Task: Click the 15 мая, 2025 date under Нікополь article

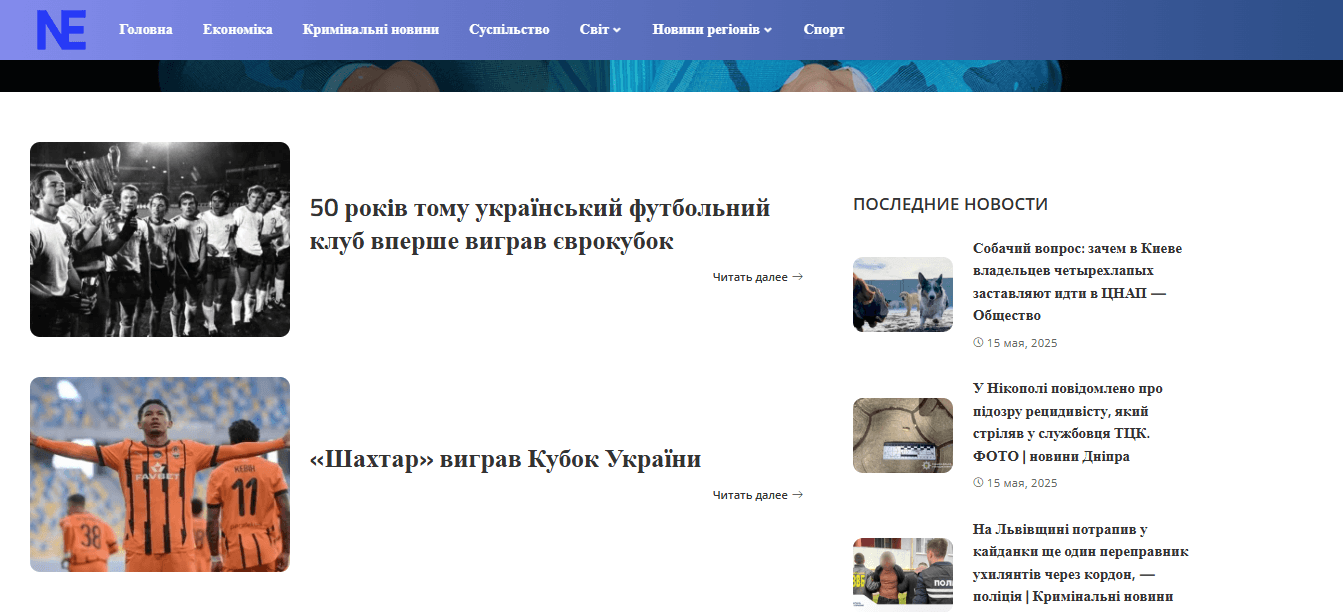Action: point(1022,483)
